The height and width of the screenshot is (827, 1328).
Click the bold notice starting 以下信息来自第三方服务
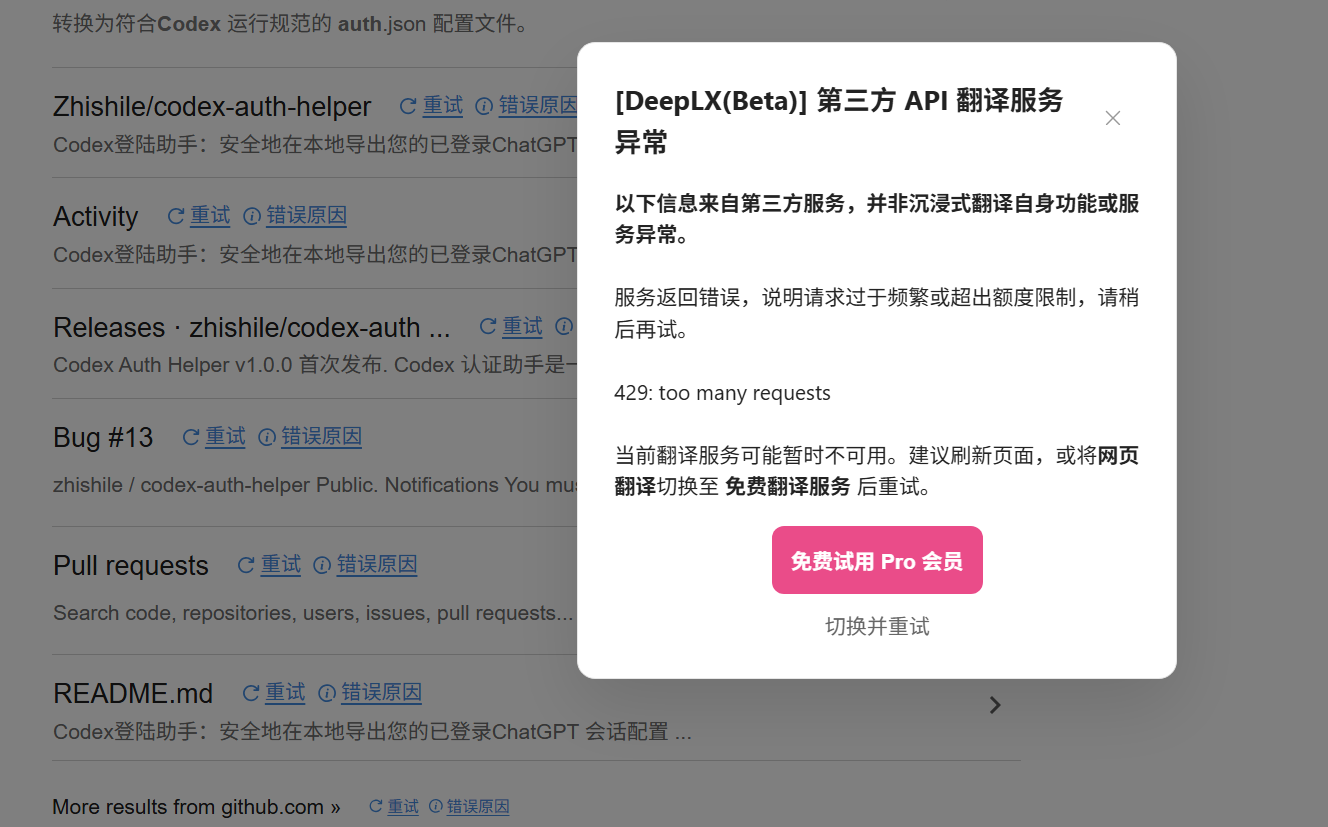[x=877, y=219]
